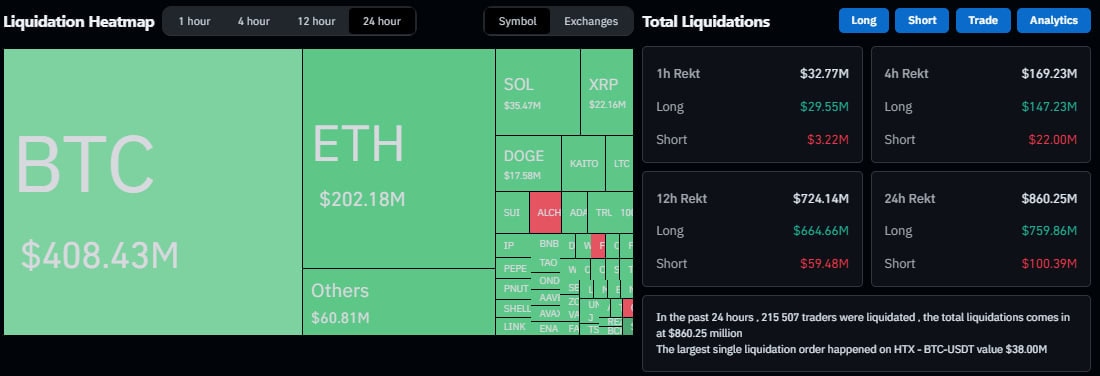Click the DOGE heatmap tile

528,163
